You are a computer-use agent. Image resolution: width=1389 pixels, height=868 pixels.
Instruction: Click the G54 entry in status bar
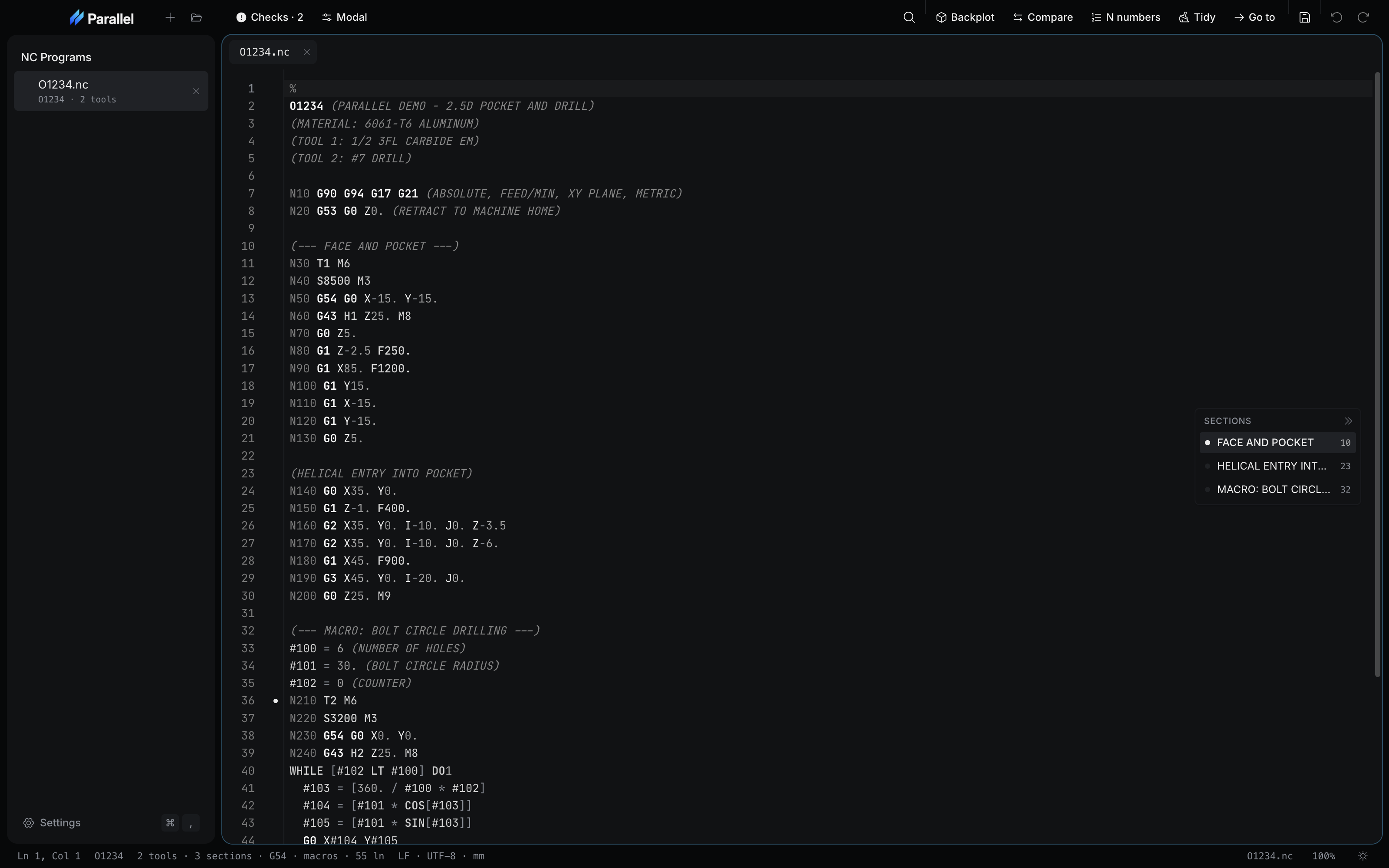click(x=278, y=856)
